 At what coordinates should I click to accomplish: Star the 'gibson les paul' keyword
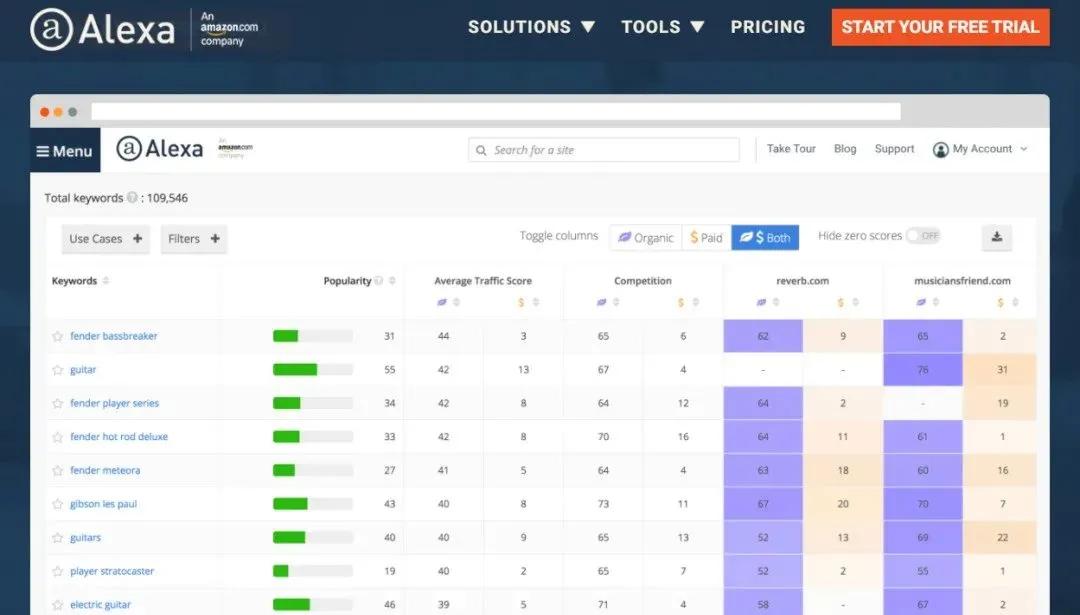(x=58, y=505)
